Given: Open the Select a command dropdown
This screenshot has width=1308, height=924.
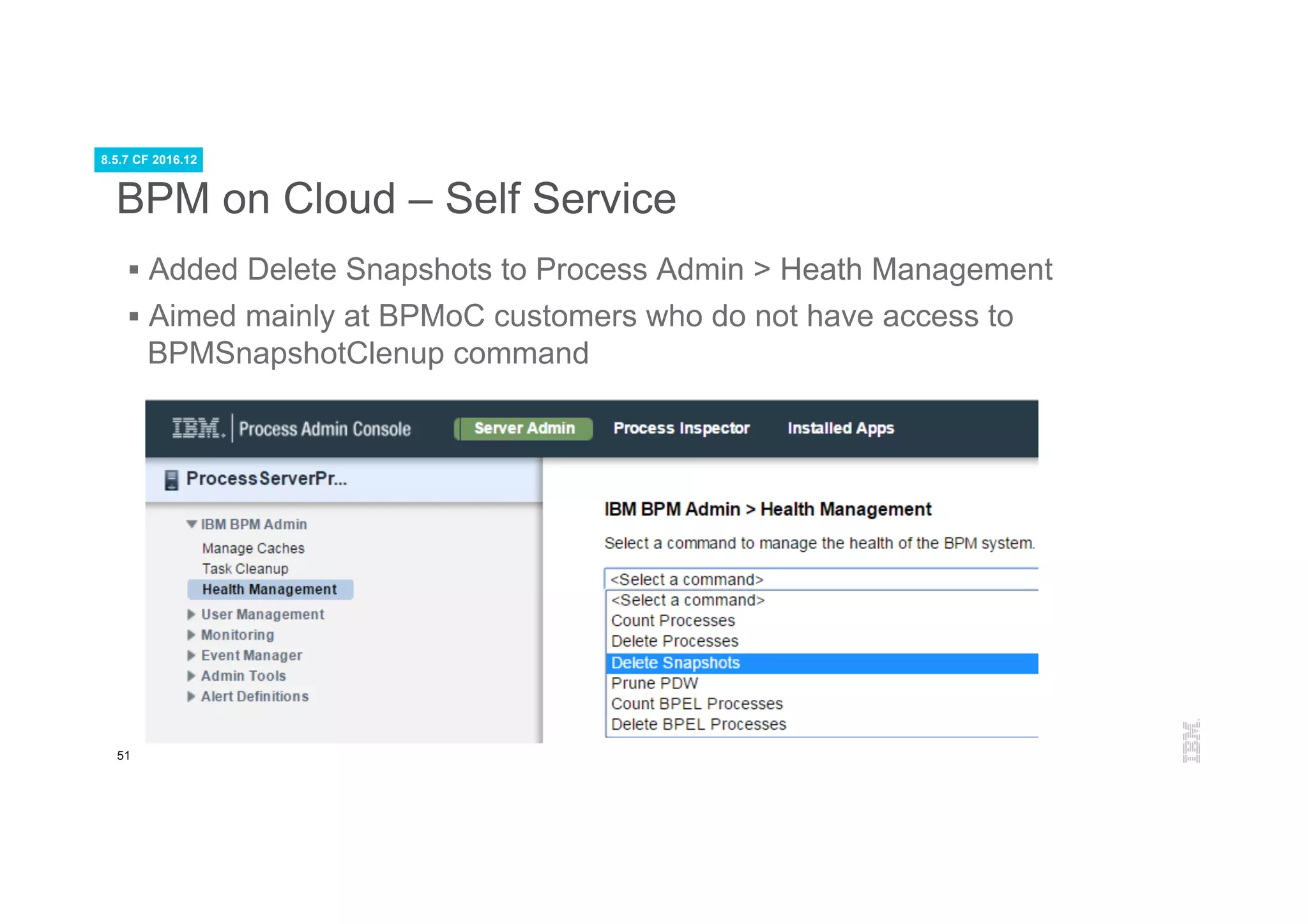Looking at the screenshot, I should [821, 579].
